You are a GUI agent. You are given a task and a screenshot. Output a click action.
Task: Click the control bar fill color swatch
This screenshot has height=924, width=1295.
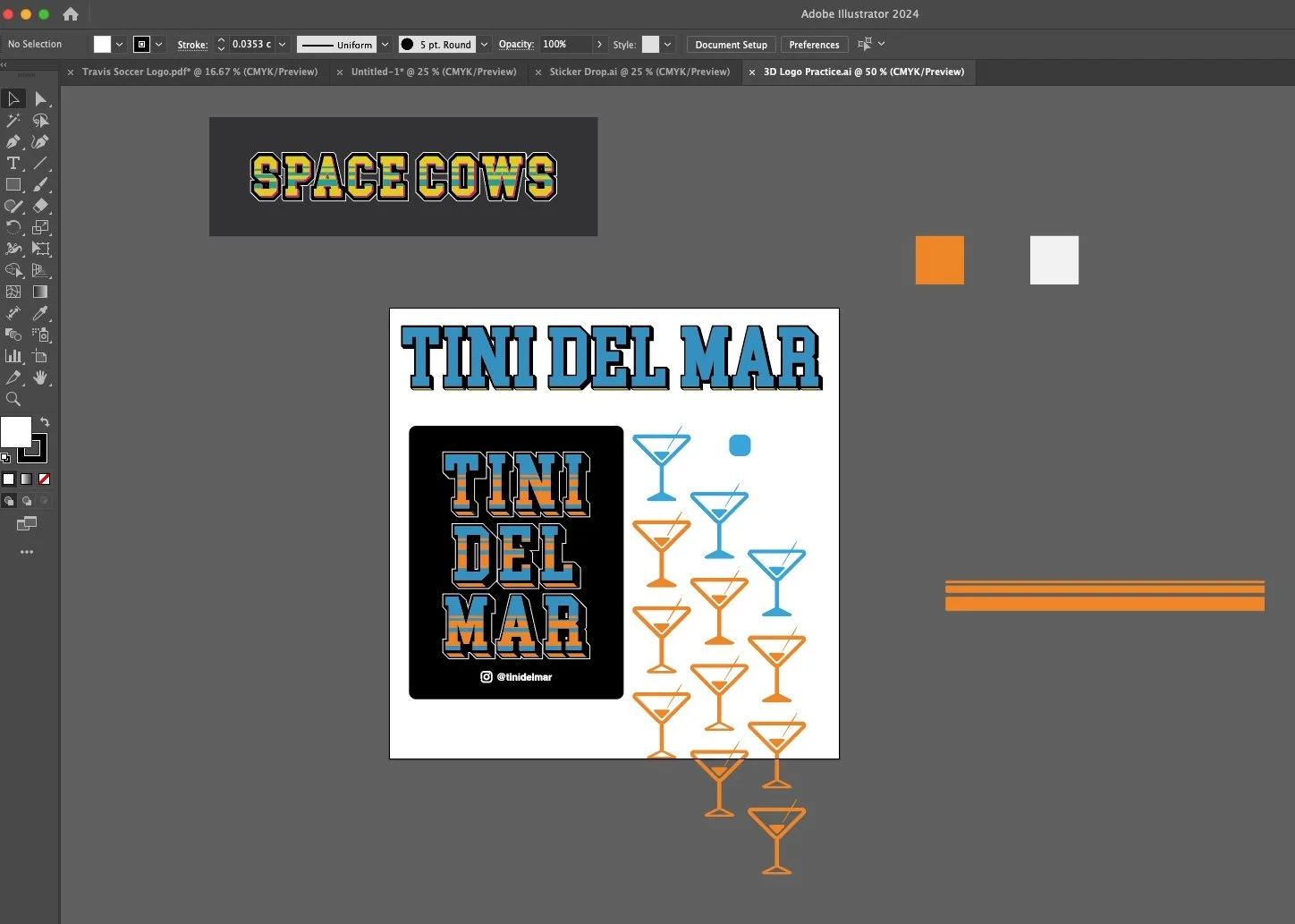click(x=102, y=45)
